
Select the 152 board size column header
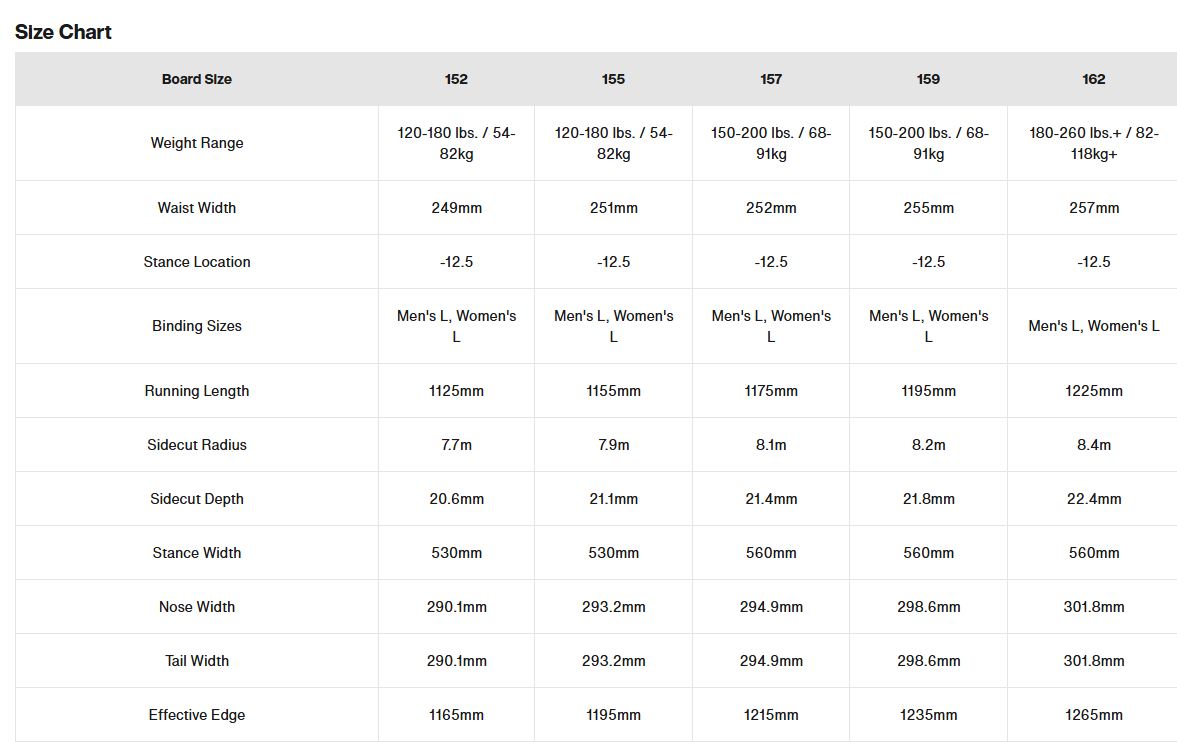(x=456, y=79)
